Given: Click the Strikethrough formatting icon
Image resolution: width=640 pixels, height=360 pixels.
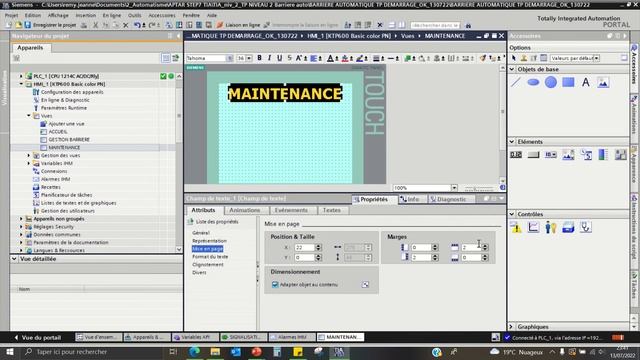Looking at the screenshot, I should [289, 58].
